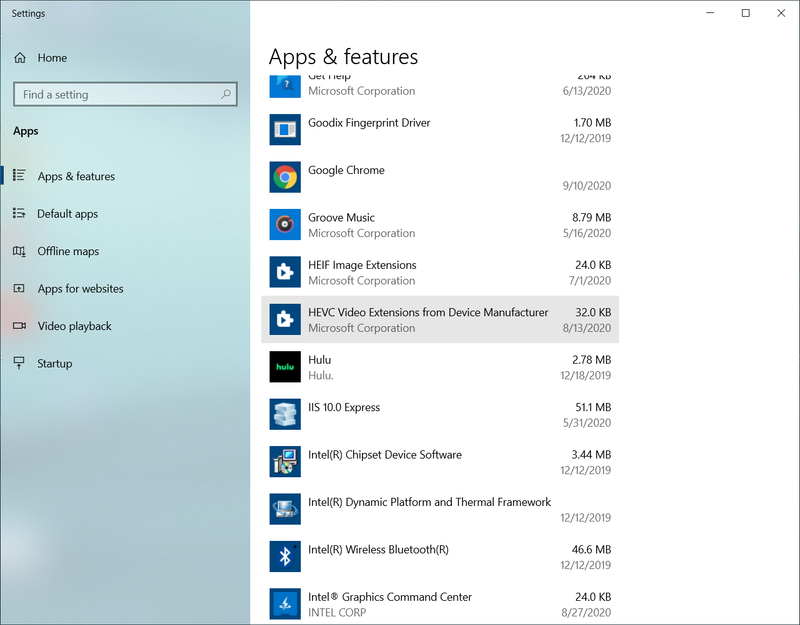Screen dimensions: 800x625
Task: Click the Google Chrome app icon
Action: (x=285, y=177)
